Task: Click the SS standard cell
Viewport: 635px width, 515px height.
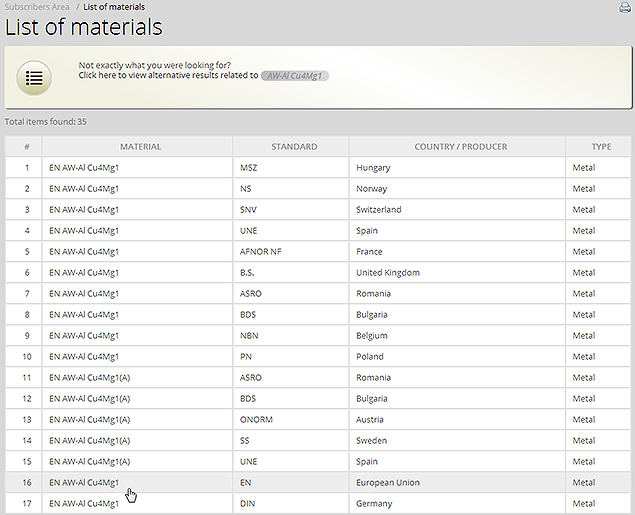Action: tap(291, 441)
